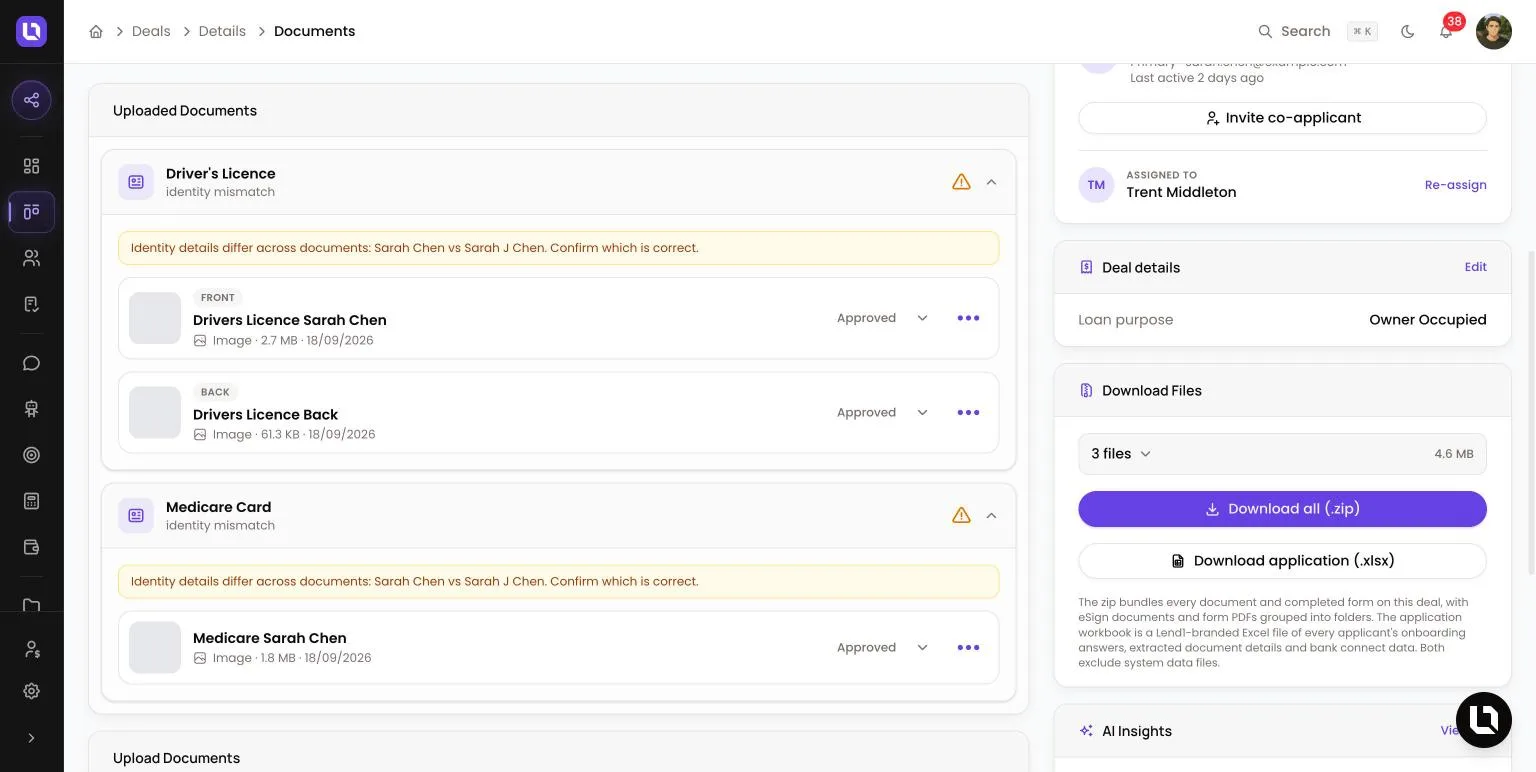Viewport: 1536px width, 772px height.
Task: Open the target icon in sidebar
Action: point(31,455)
